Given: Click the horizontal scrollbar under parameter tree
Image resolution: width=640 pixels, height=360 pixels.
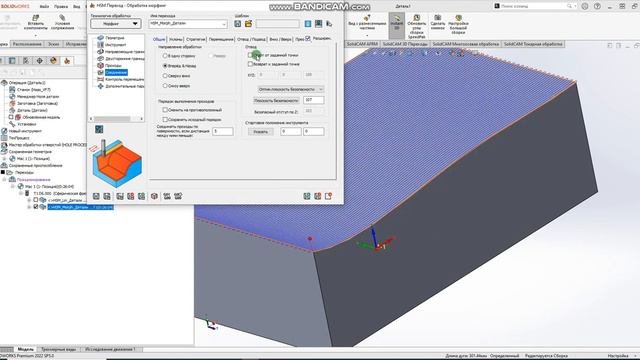Looking at the screenshot, I should [116, 119].
